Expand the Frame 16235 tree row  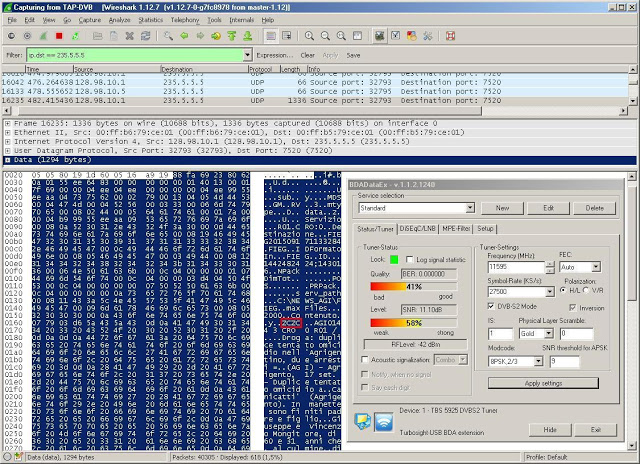[7, 123]
